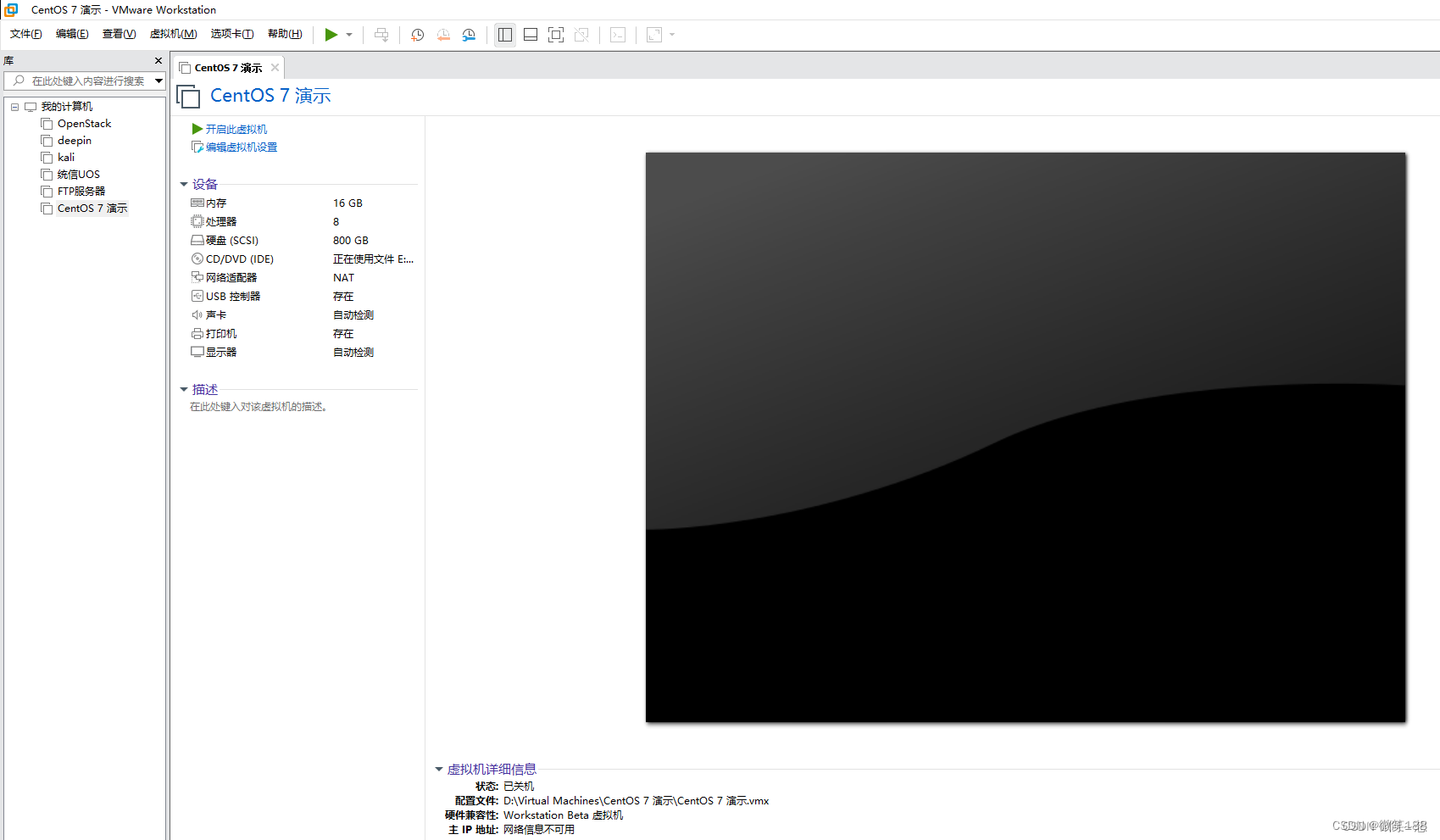Select the 统信UOS virtual machine
Image resolution: width=1440 pixels, height=840 pixels.
click(x=79, y=175)
